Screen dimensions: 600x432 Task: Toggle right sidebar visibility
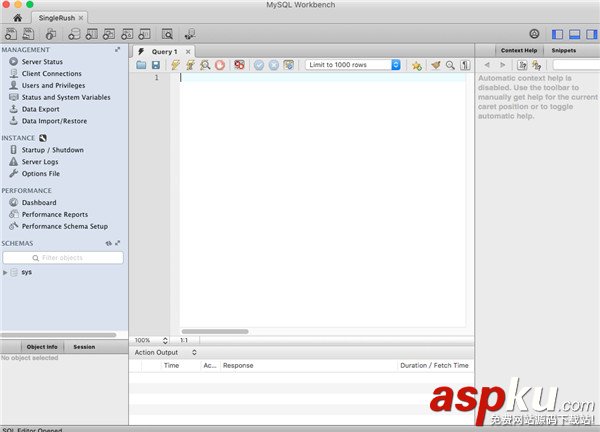(592, 34)
